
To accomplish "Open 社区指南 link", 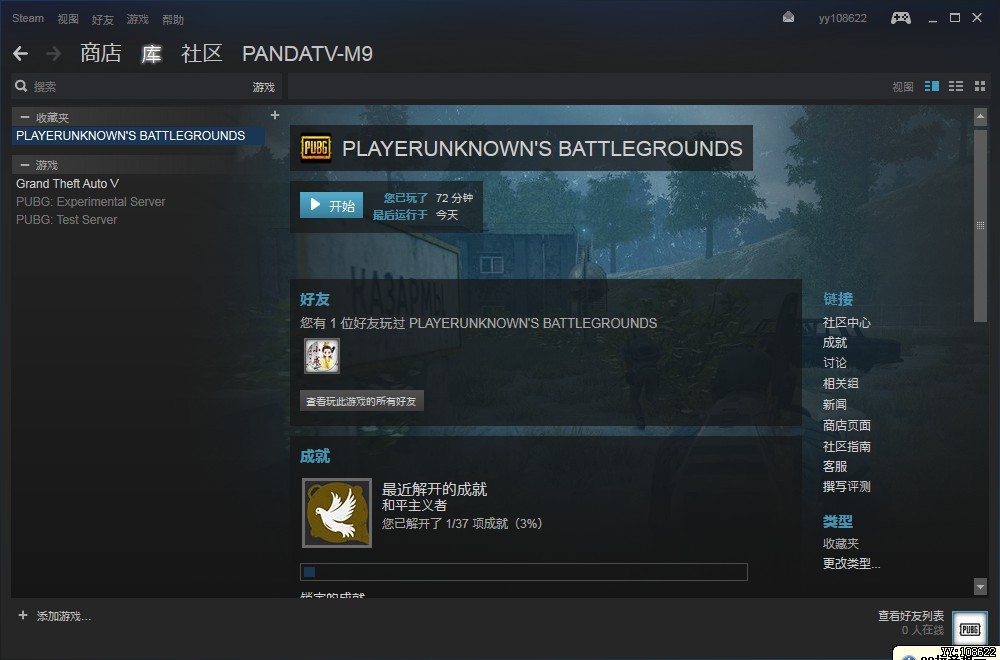I will (846, 446).
